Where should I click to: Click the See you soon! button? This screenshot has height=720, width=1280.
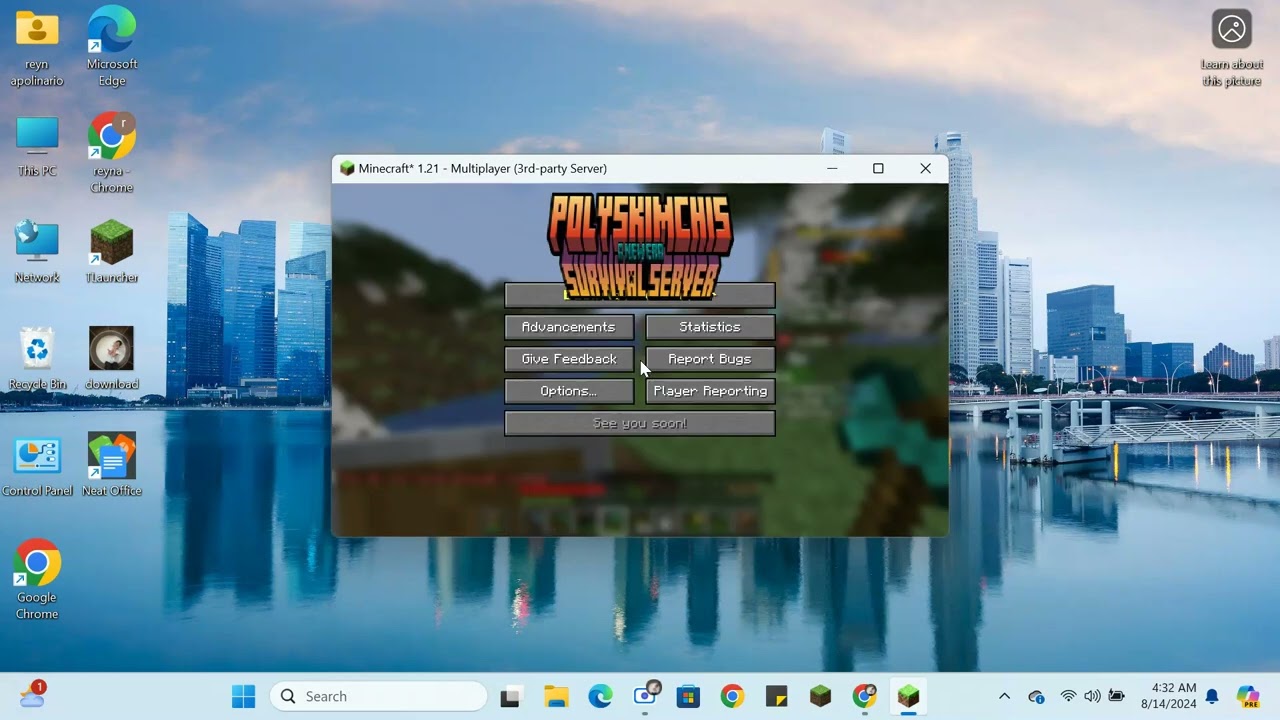pos(640,423)
